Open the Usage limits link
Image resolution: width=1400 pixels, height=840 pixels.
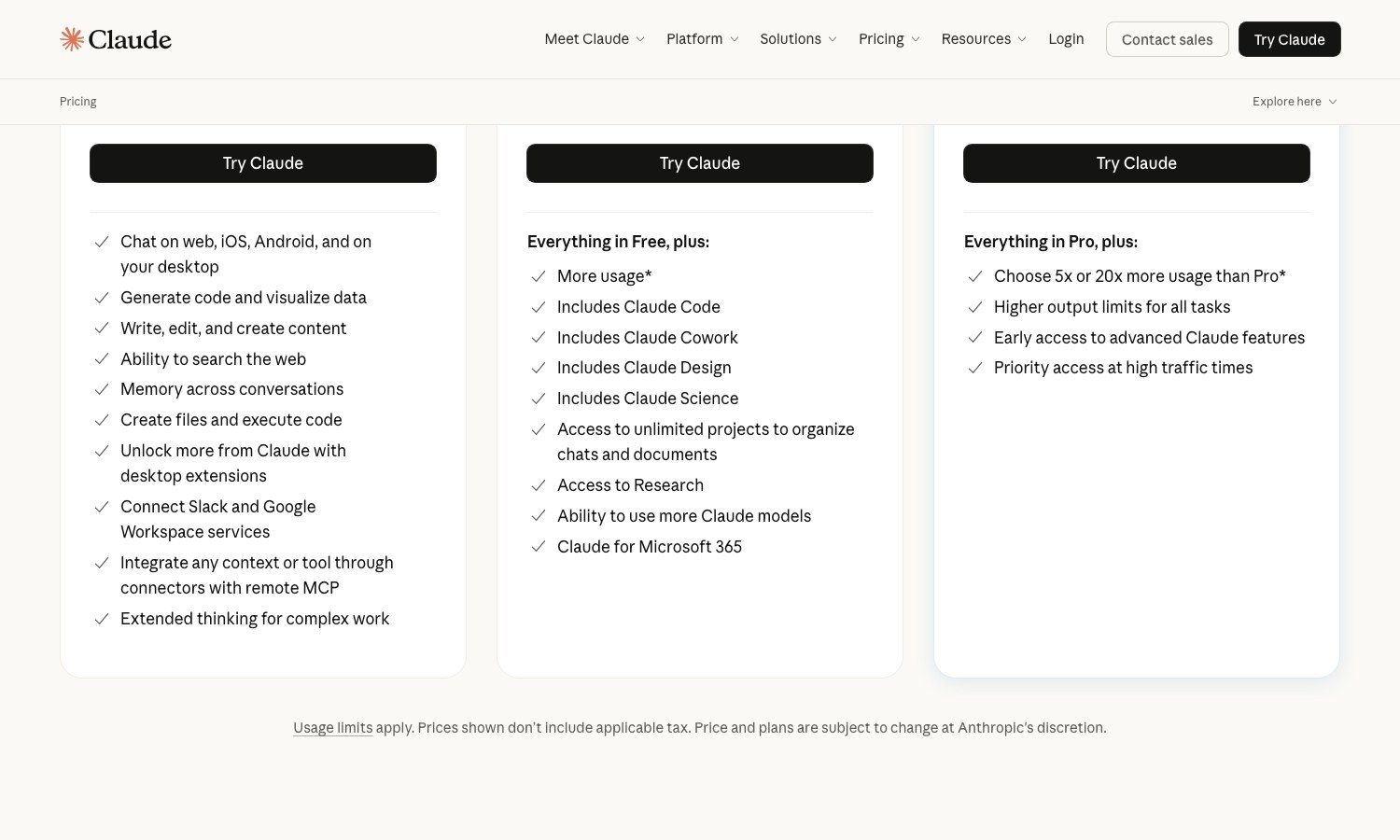click(x=333, y=728)
